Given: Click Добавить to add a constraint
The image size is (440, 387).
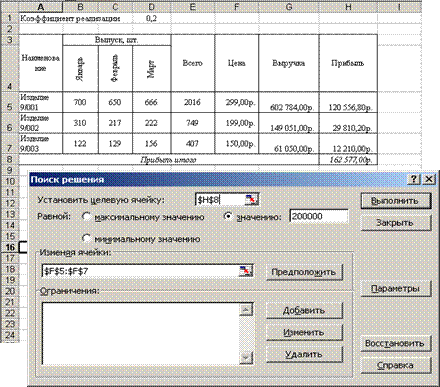Looking at the screenshot, I should (x=304, y=310).
